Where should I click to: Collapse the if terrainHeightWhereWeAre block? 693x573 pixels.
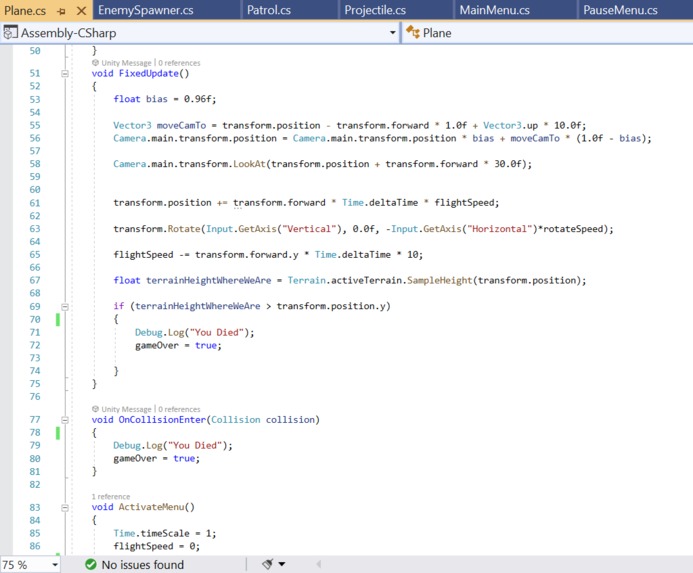click(x=65, y=306)
